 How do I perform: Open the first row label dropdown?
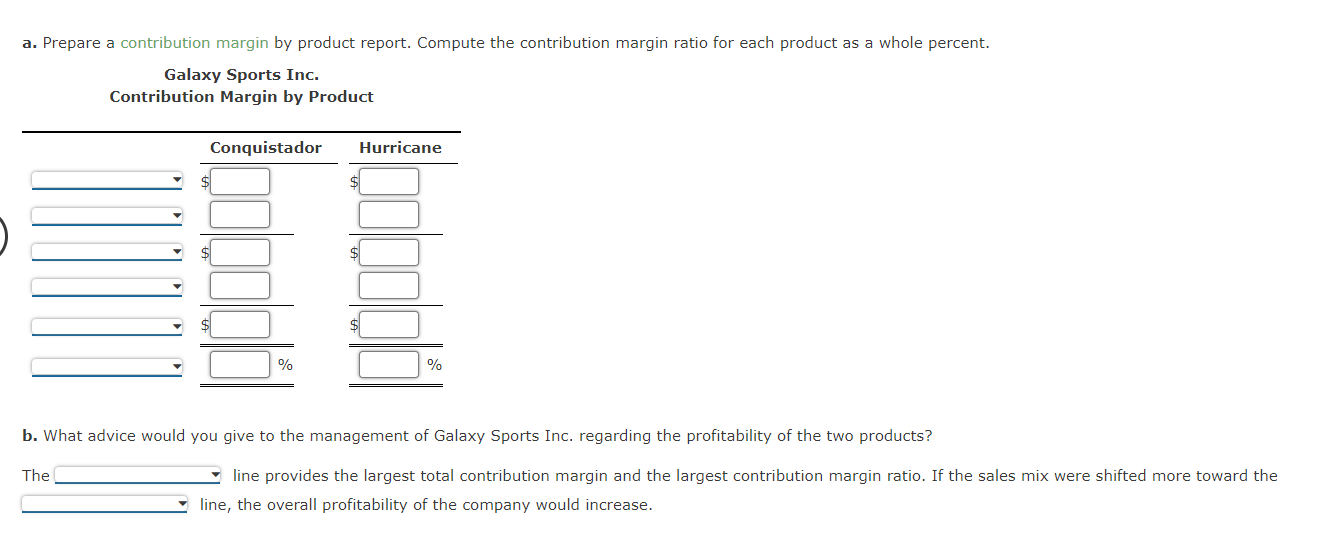[x=107, y=181]
